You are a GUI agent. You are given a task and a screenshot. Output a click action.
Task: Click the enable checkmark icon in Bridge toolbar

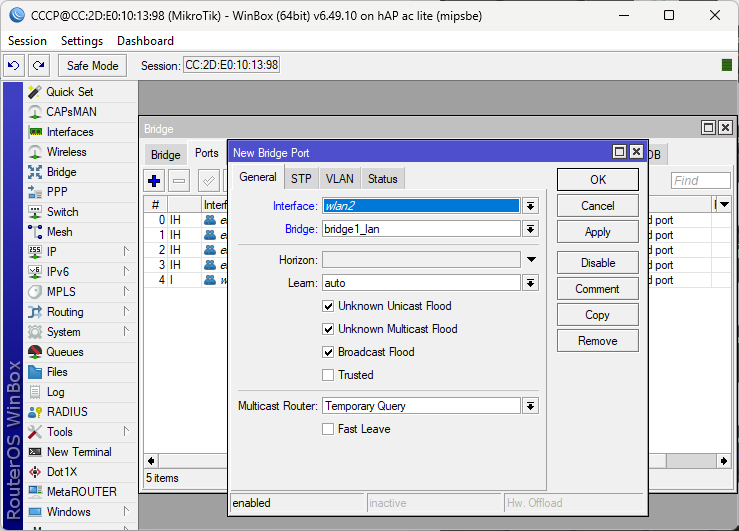click(x=208, y=181)
